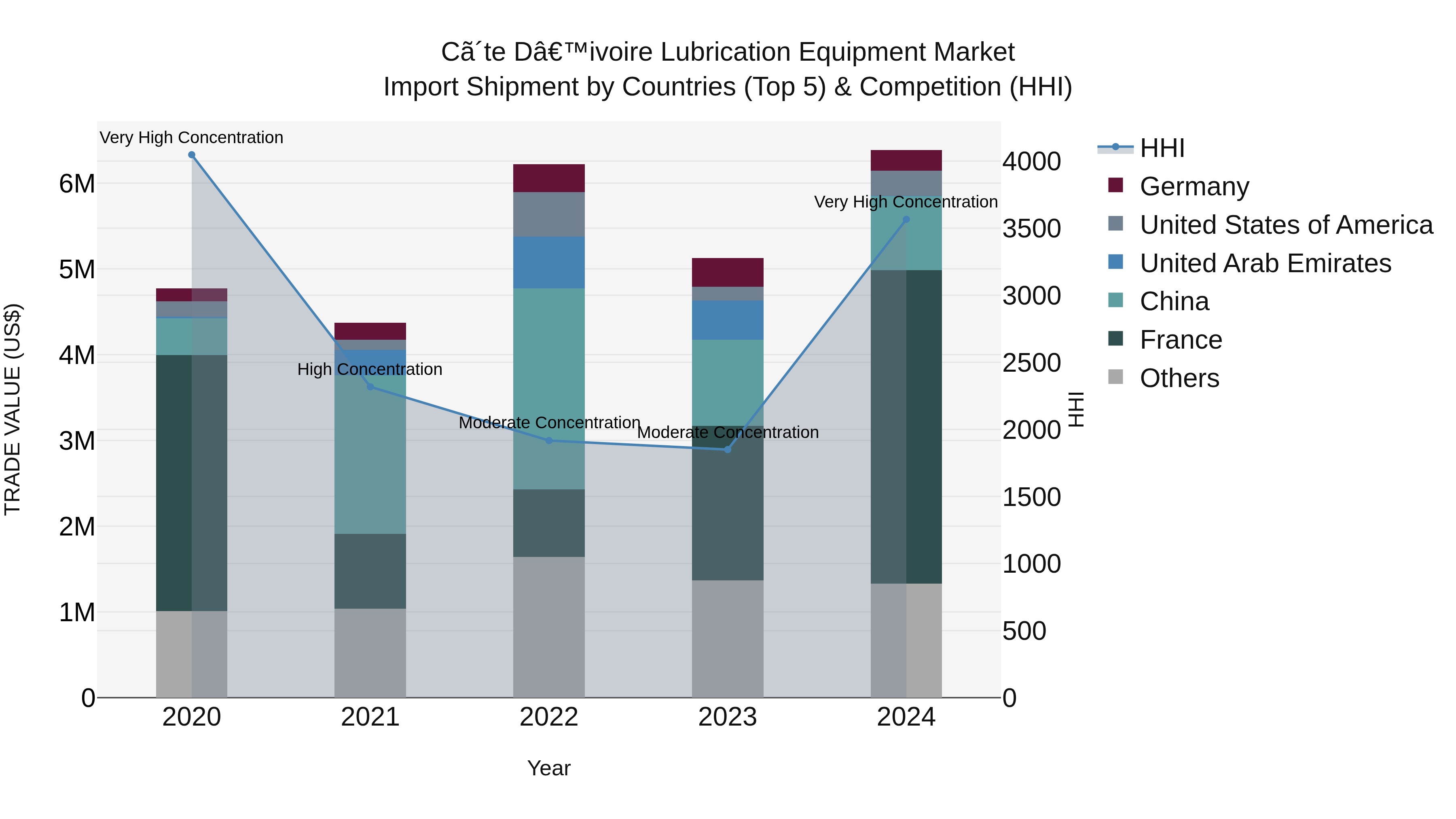
Task: Click 'Very High Concentration' label at 2024
Action: (x=906, y=202)
